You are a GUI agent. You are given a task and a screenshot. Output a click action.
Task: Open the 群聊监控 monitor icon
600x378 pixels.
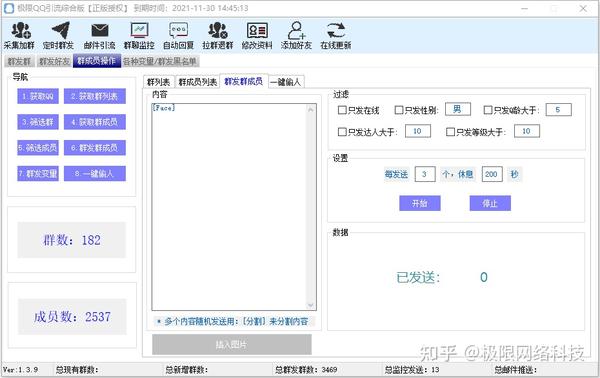click(x=139, y=36)
